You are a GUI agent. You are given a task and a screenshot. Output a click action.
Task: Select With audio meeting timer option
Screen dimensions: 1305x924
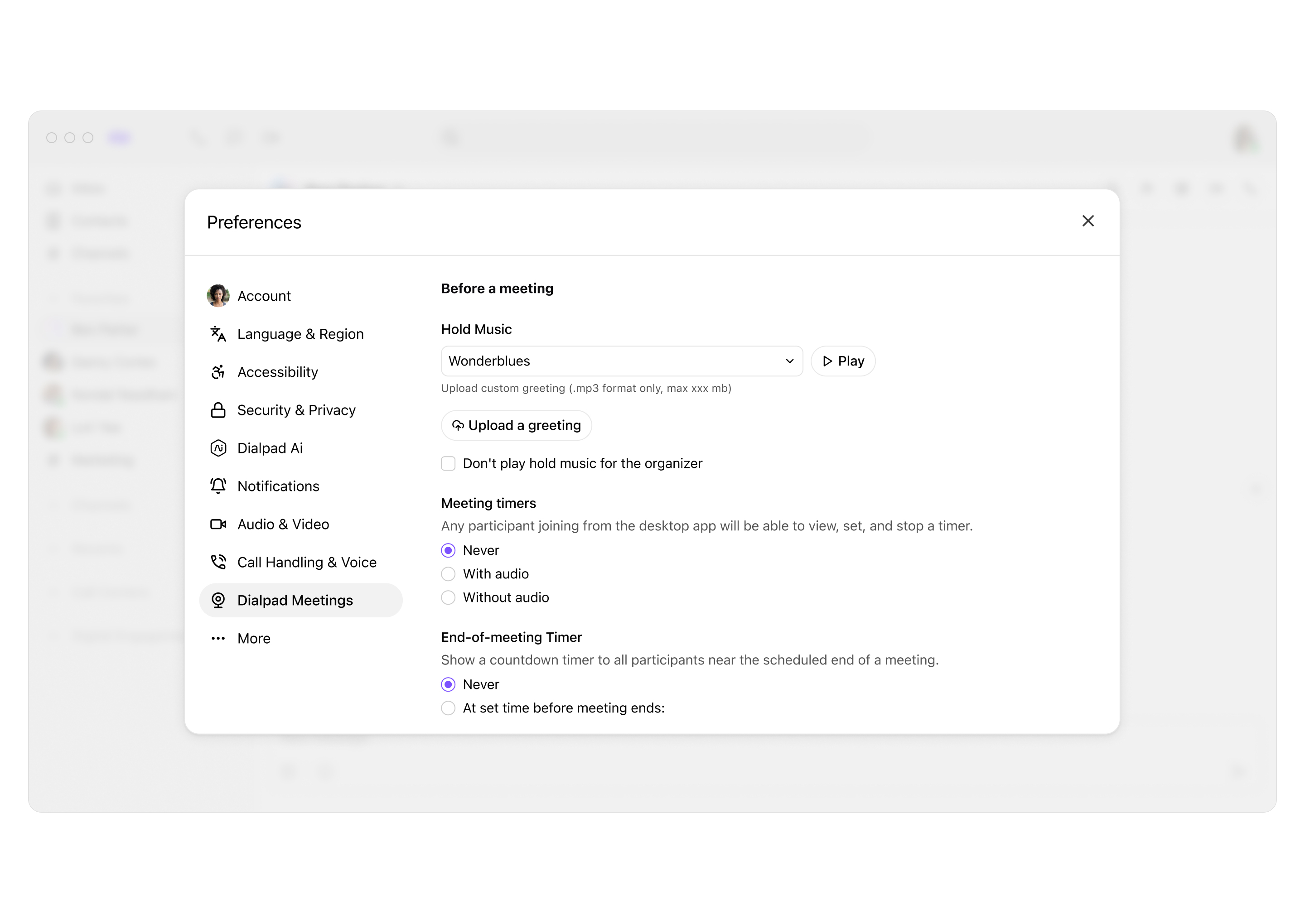tap(449, 574)
